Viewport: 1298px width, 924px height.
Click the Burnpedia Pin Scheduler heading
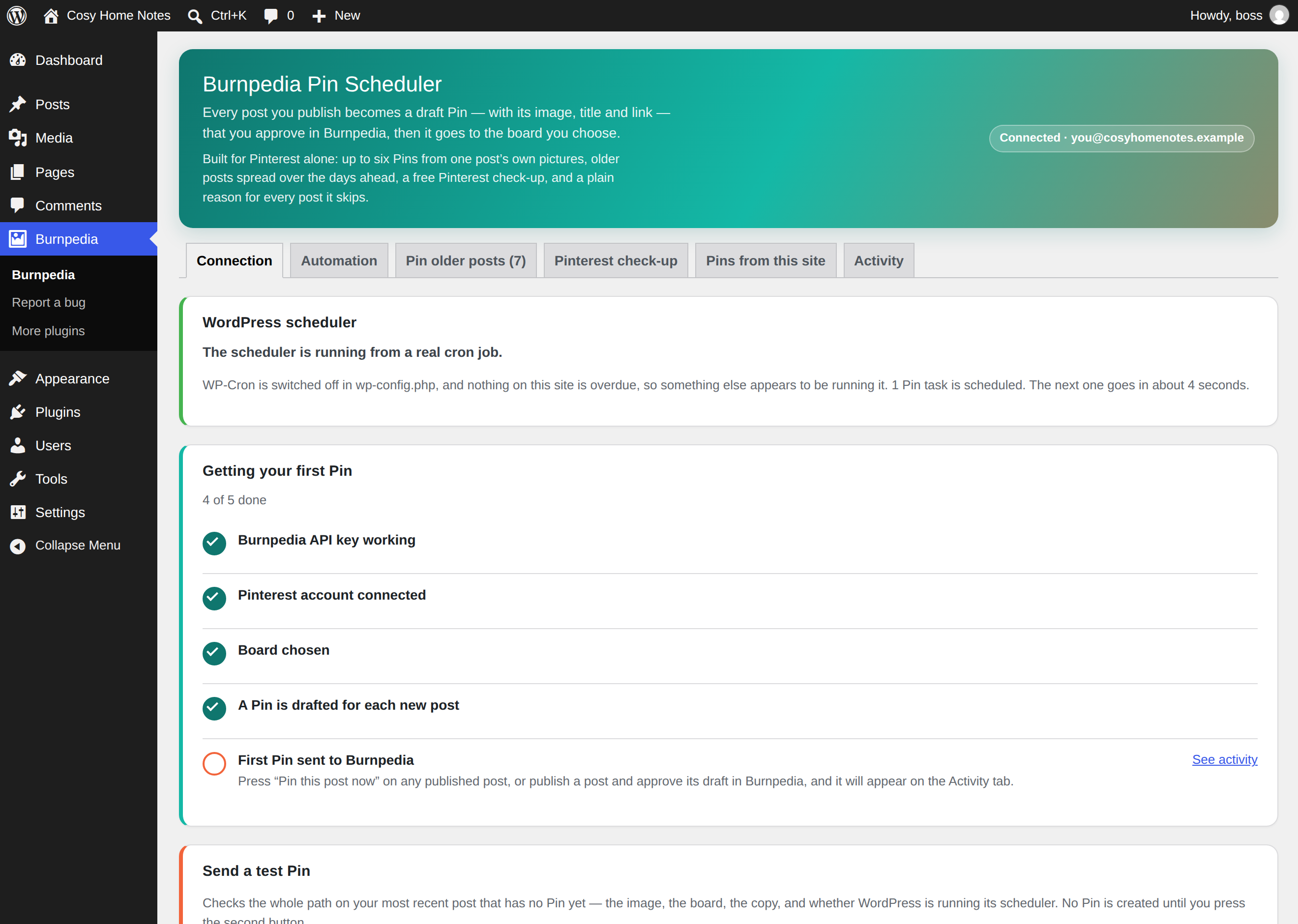[x=322, y=84]
